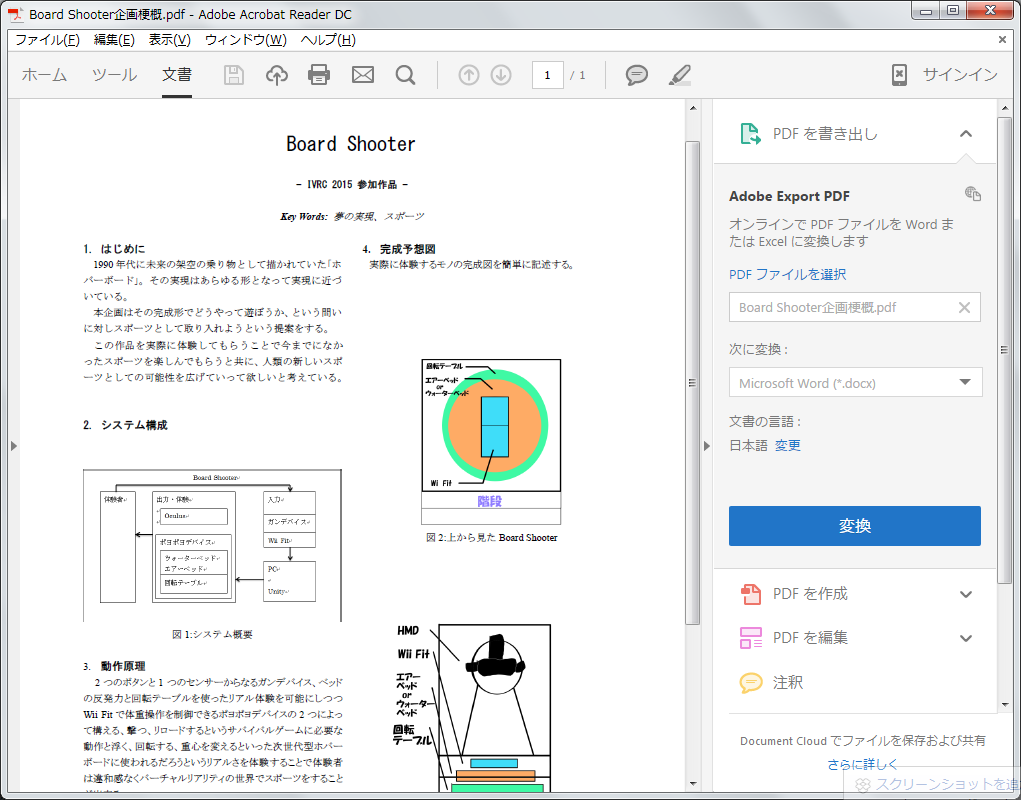Click the system overview diagram figure 1
The width and height of the screenshot is (1021, 800).
tap(212, 545)
